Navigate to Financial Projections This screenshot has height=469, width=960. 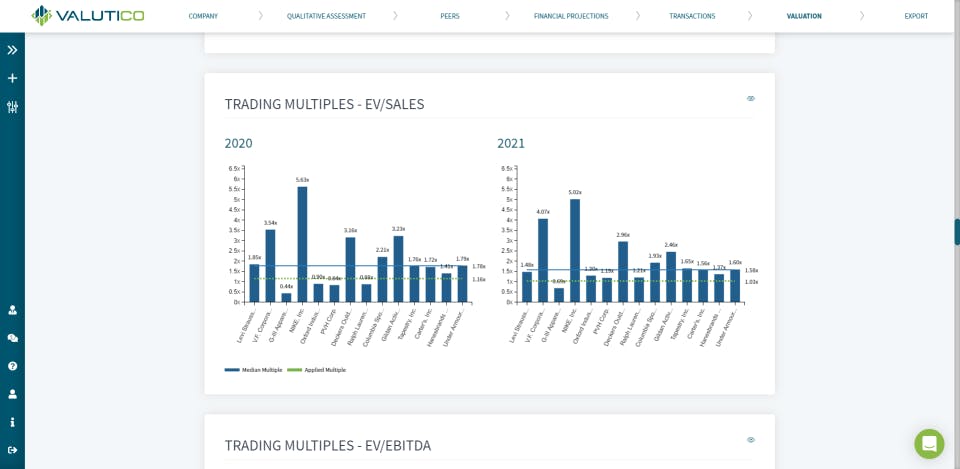[x=571, y=16]
